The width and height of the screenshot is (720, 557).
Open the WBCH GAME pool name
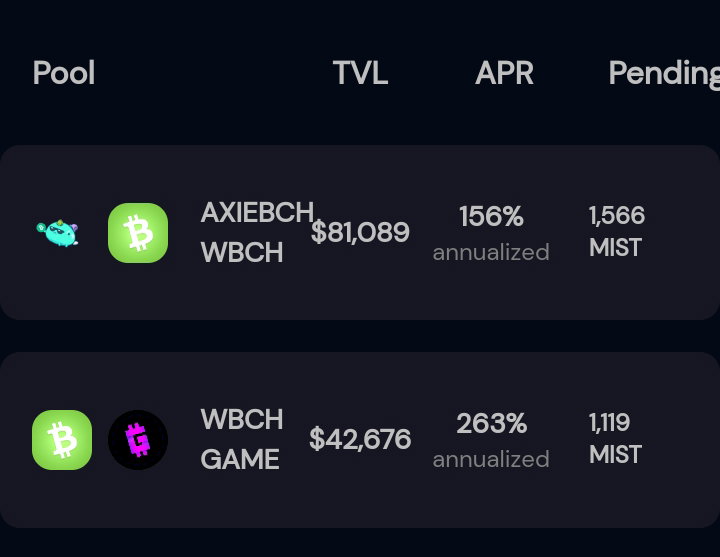[242, 439]
